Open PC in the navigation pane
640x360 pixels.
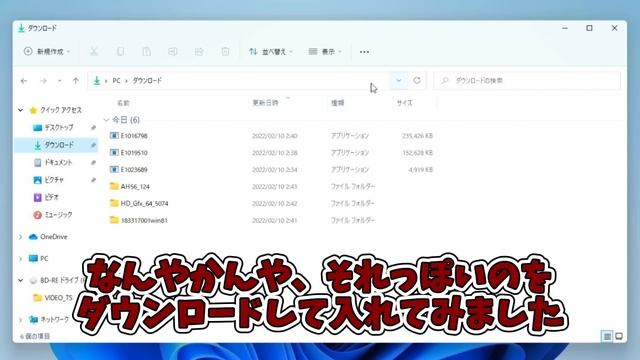[44, 259]
